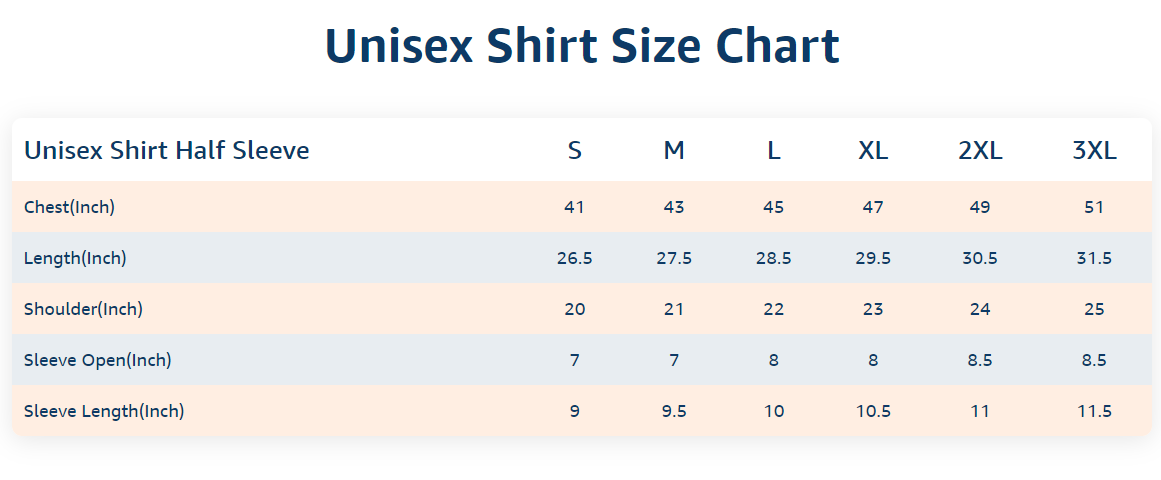Select the Length(Inch) row label
This screenshot has width=1161, height=480.
coord(75,258)
